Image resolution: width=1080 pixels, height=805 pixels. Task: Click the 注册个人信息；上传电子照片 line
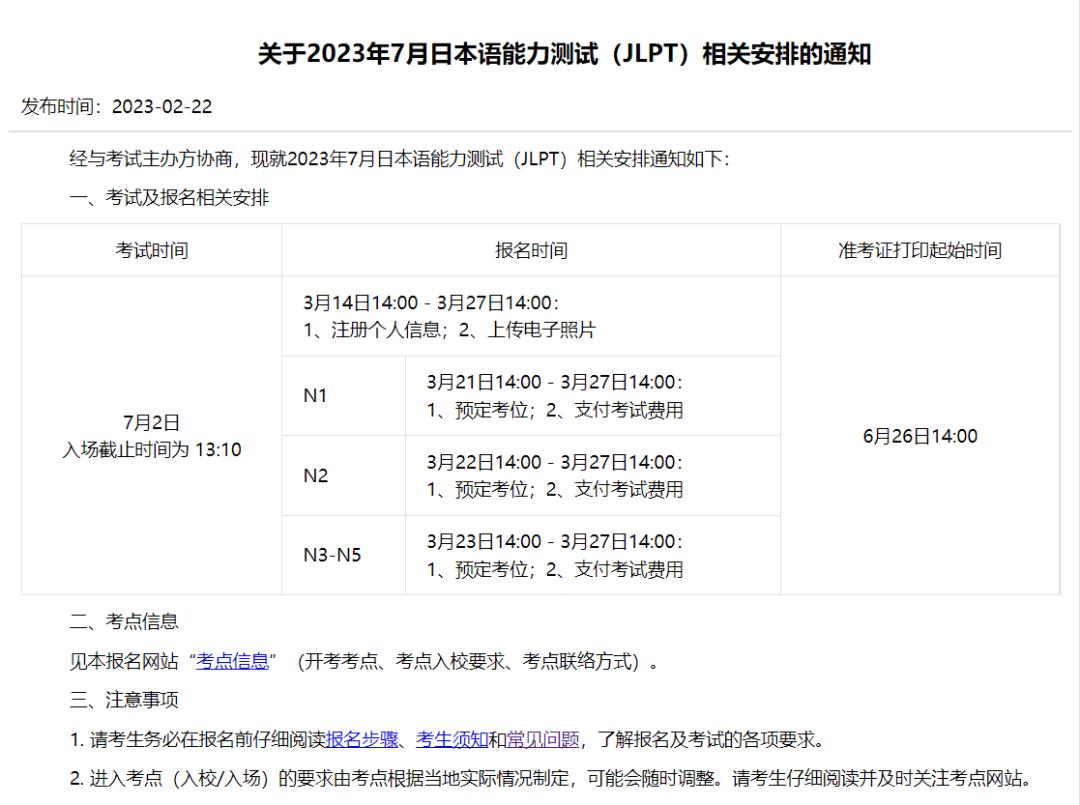449,330
